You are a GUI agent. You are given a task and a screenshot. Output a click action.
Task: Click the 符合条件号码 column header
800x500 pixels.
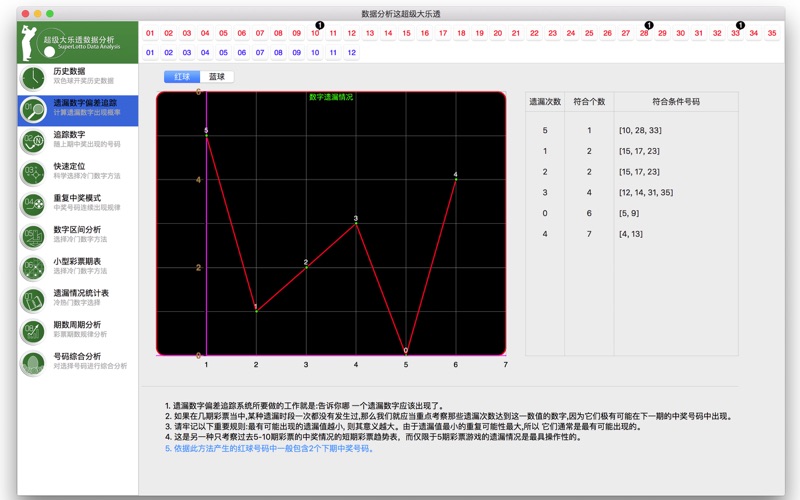point(676,102)
